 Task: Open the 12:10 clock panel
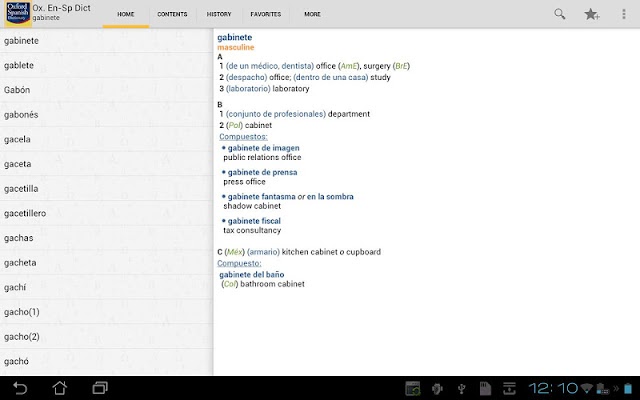[x=553, y=388]
